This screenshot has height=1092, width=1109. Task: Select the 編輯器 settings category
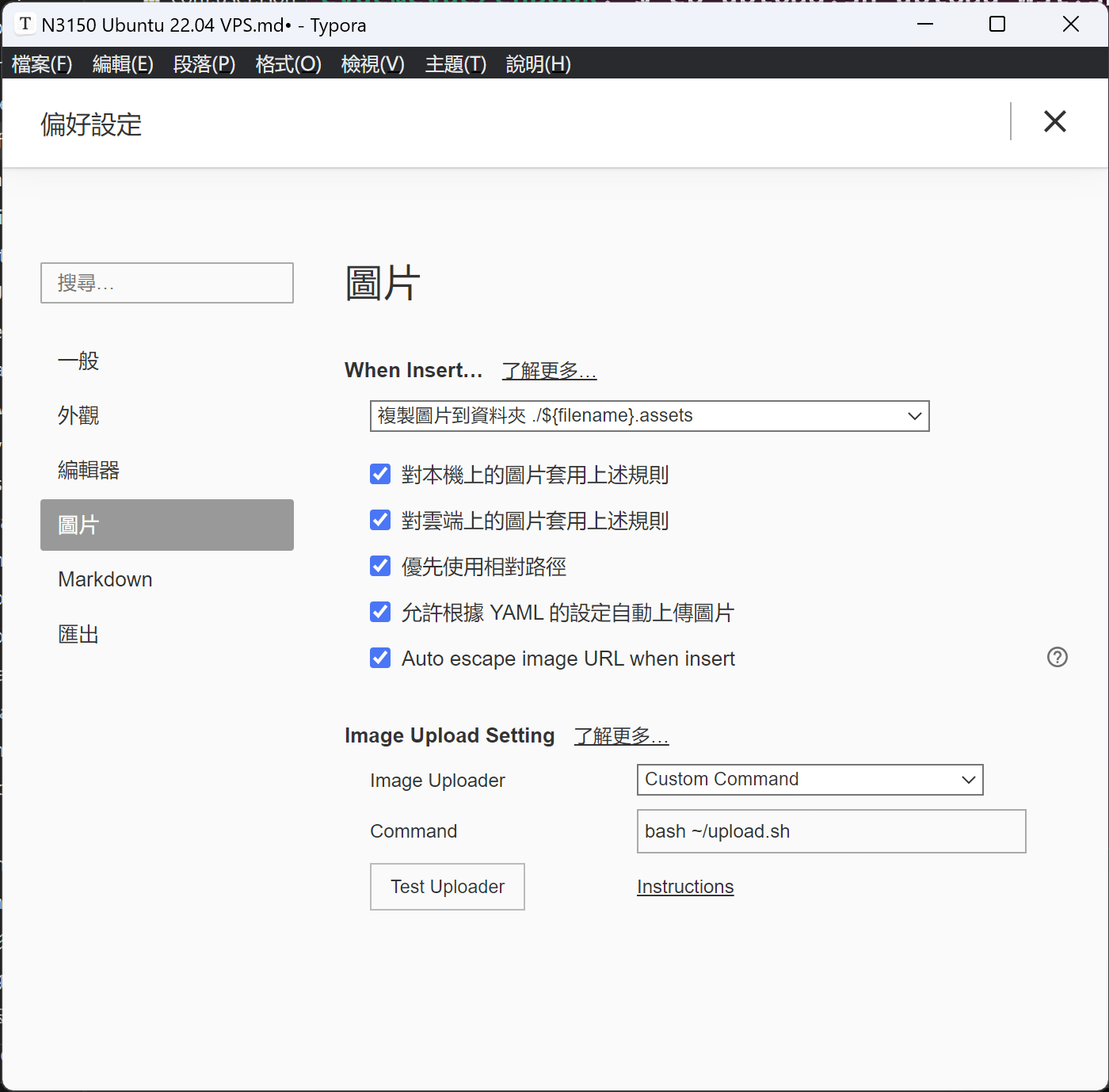tap(89, 471)
